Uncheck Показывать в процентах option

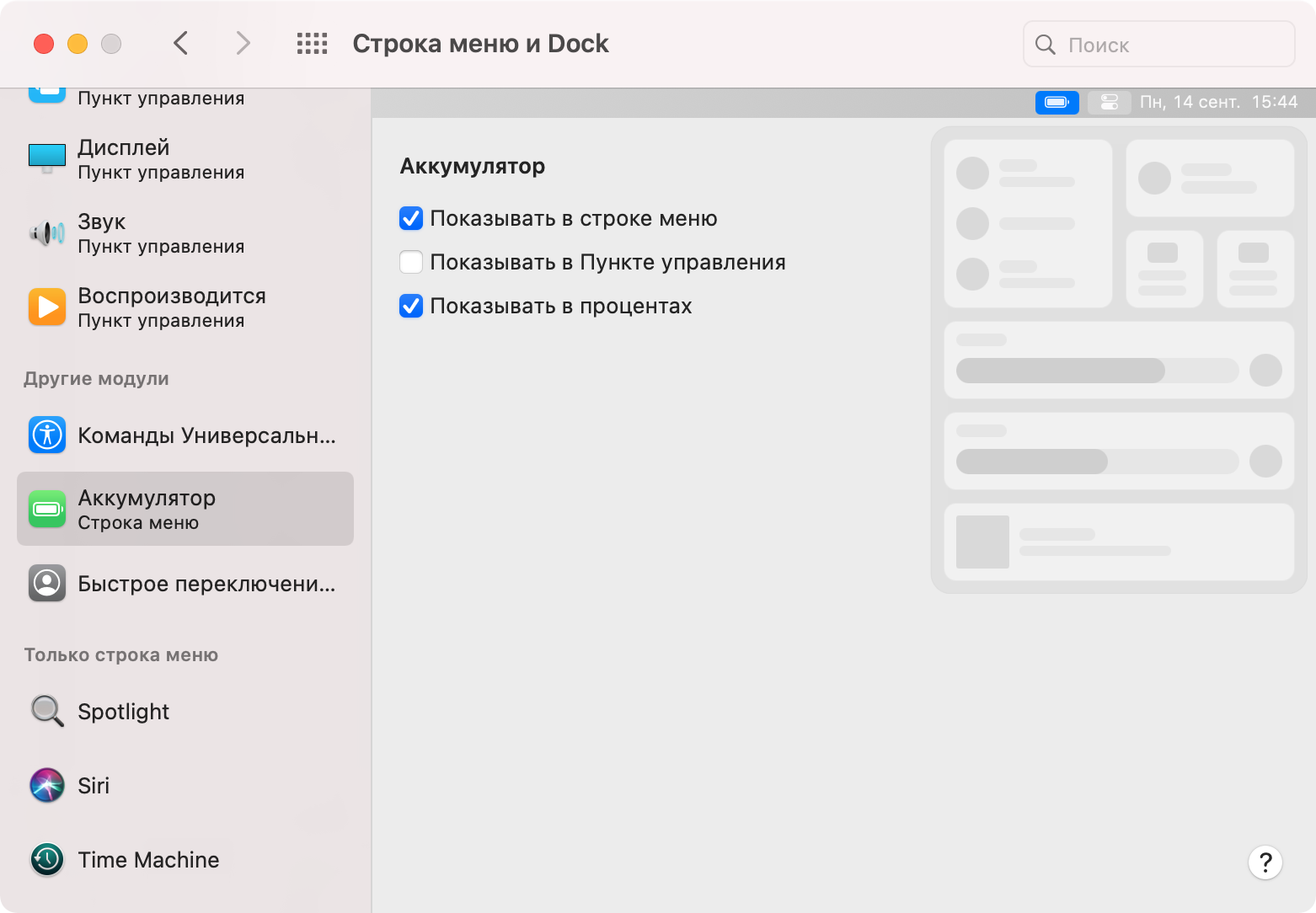click(411, 306)
